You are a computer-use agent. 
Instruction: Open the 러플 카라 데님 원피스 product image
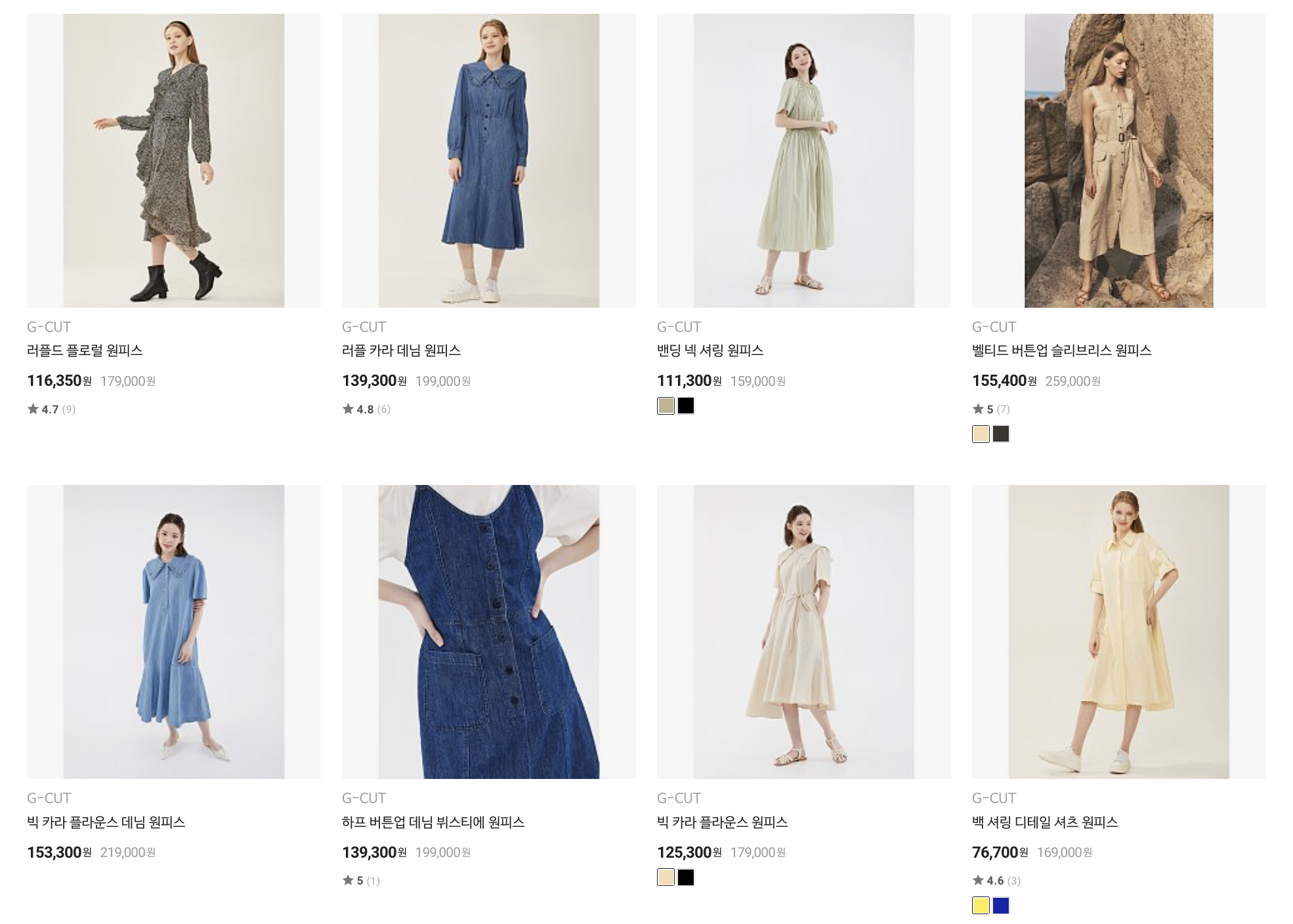click(489, 161)
